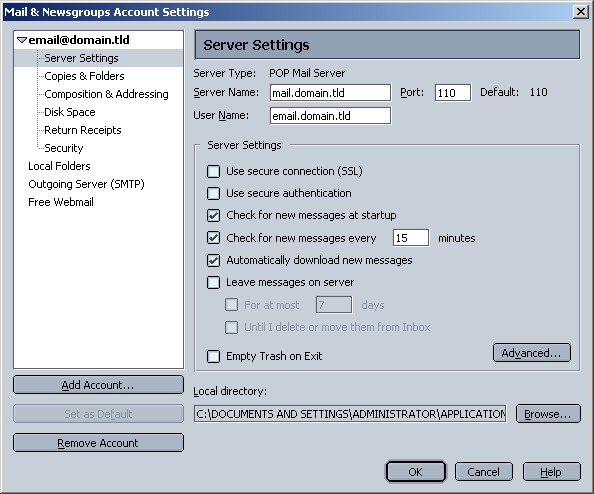Select Local Folders account

click(59, 166)
